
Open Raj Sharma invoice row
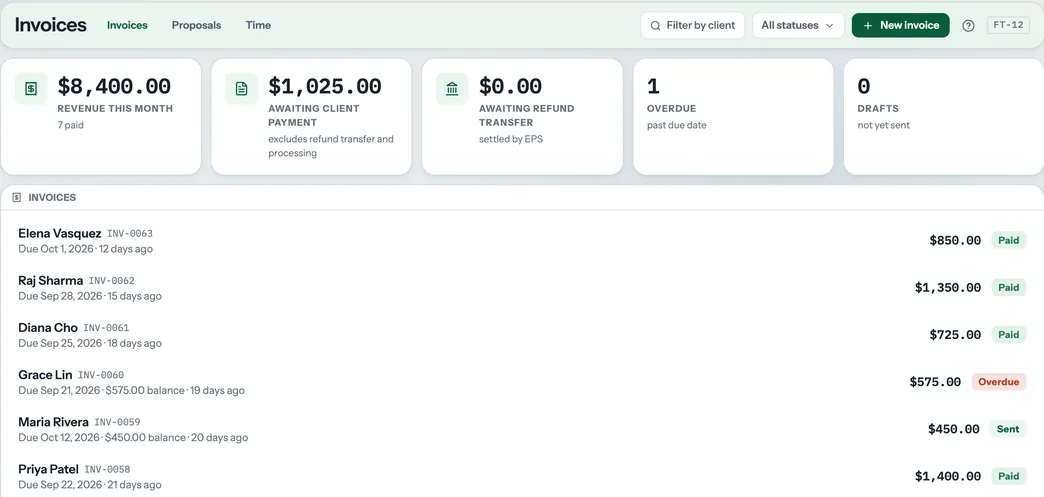tap(522, 288)
